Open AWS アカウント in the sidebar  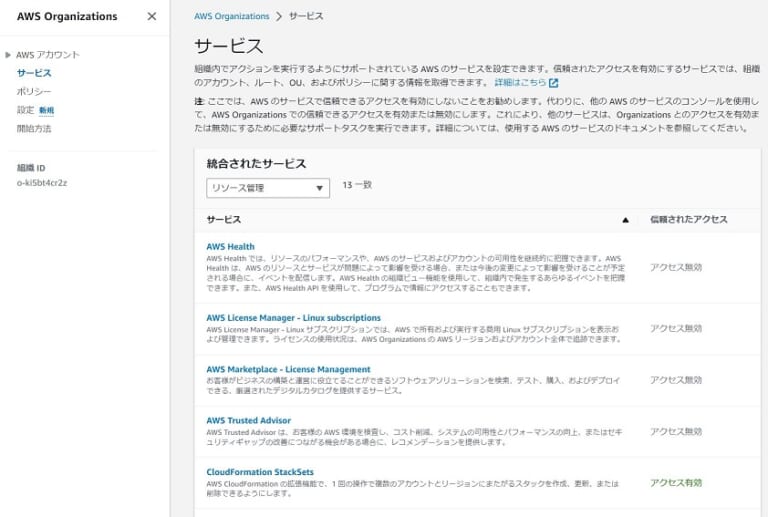[x=48, y=55]
